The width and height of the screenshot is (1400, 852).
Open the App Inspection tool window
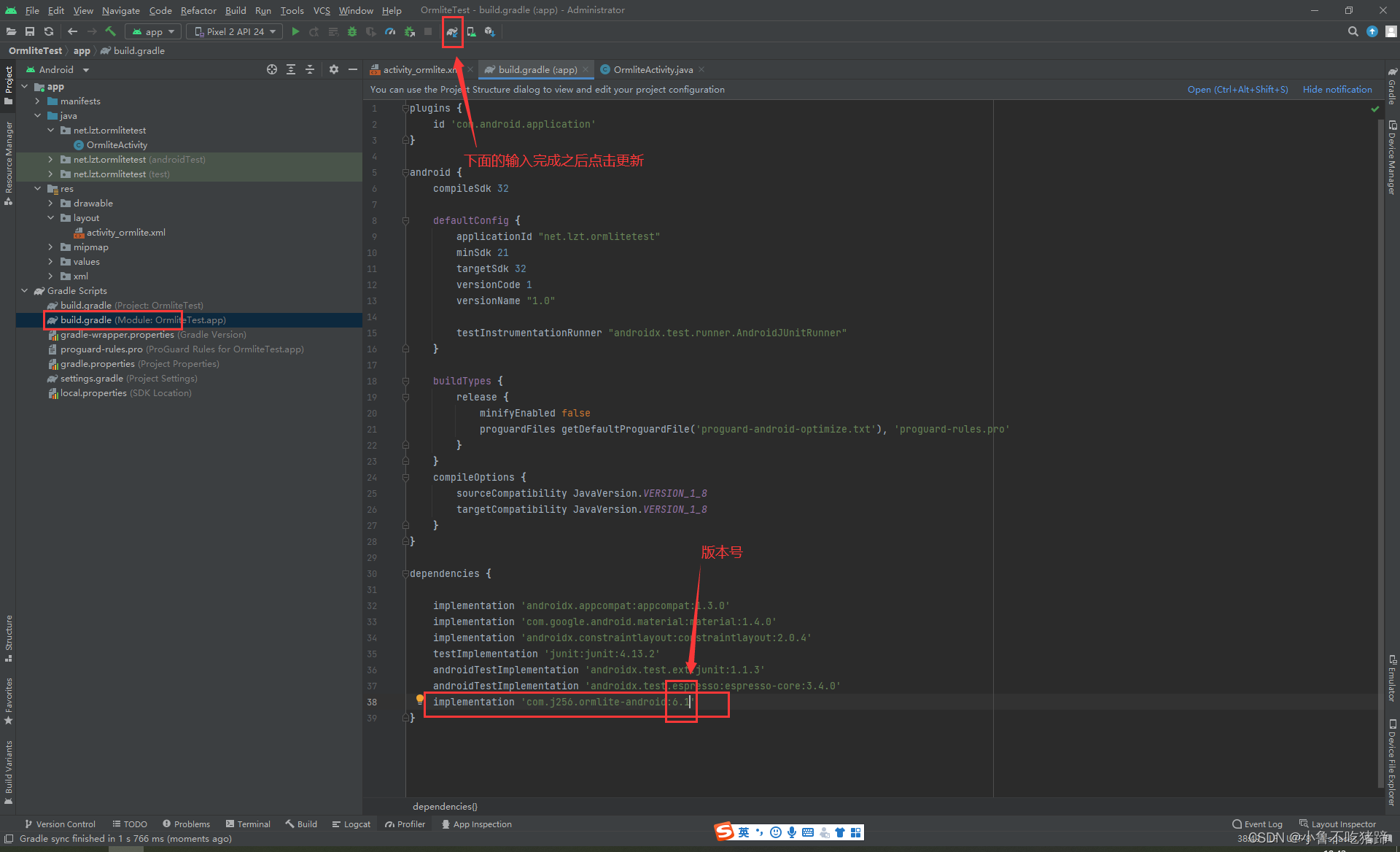[x=477, y=824]
